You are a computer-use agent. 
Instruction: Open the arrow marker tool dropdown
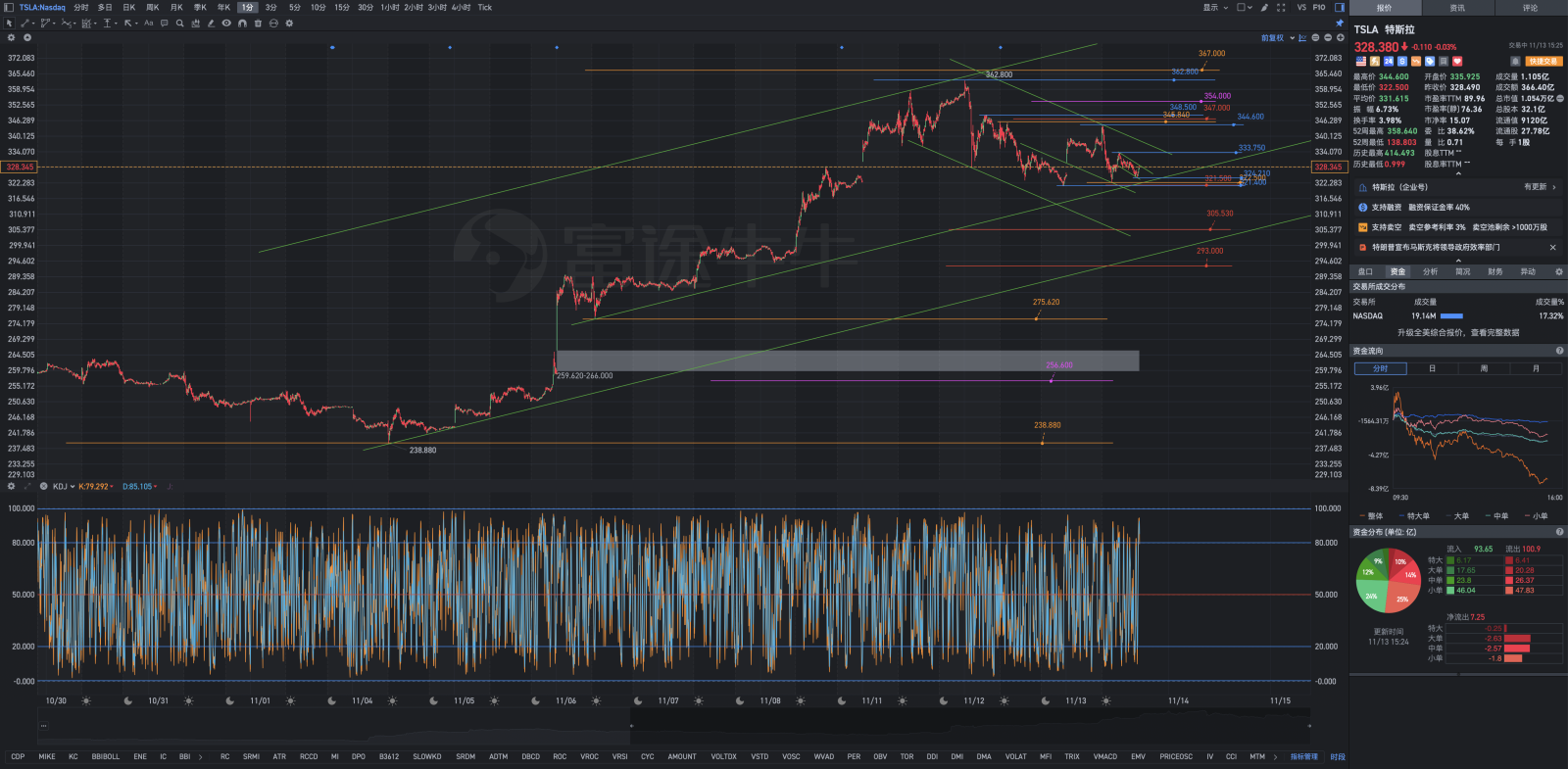[x=136, y=24]
